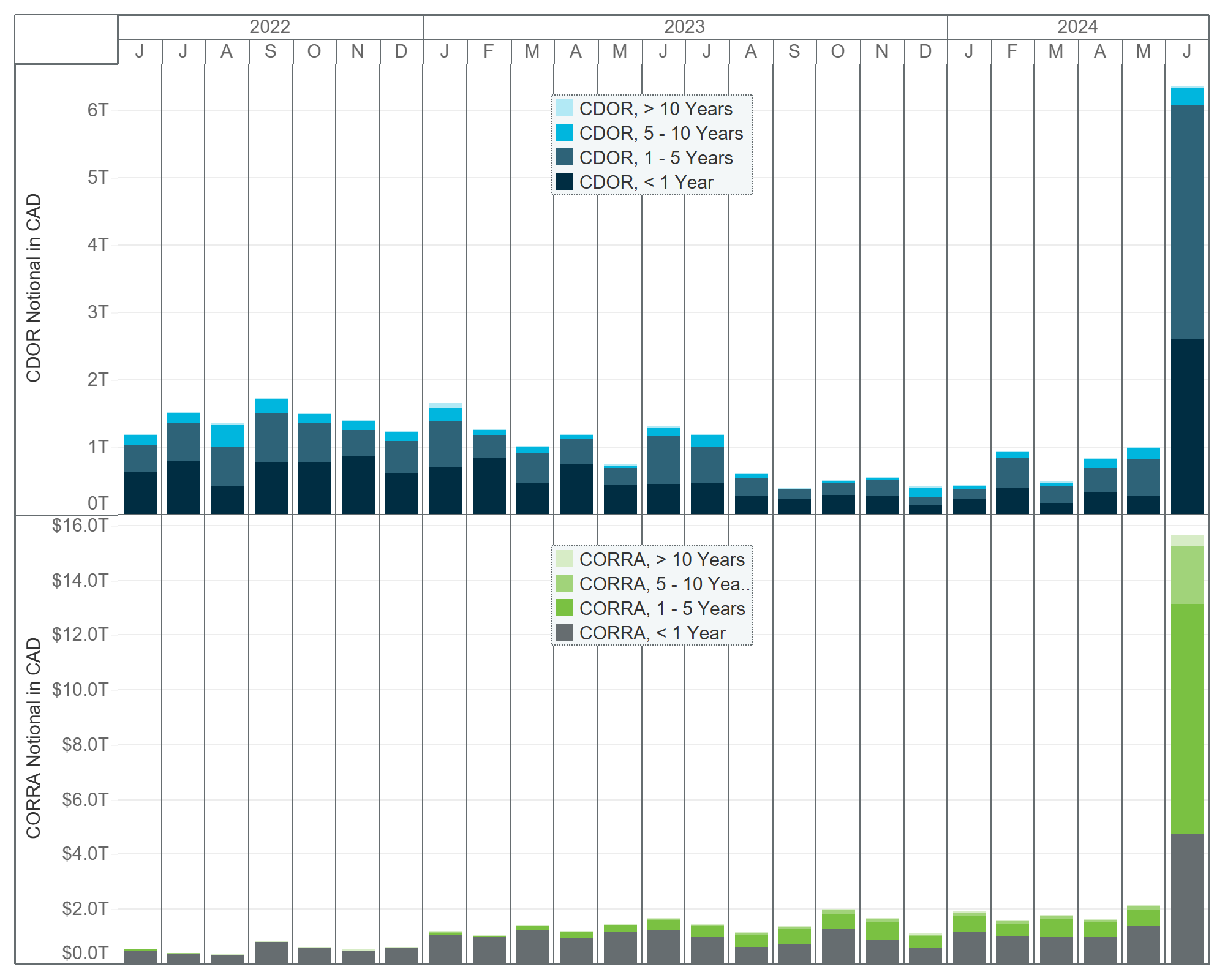This screenshot has width=1225, height=980.
Task: Click the September 2022 CDOR bar
Action: 271,456
